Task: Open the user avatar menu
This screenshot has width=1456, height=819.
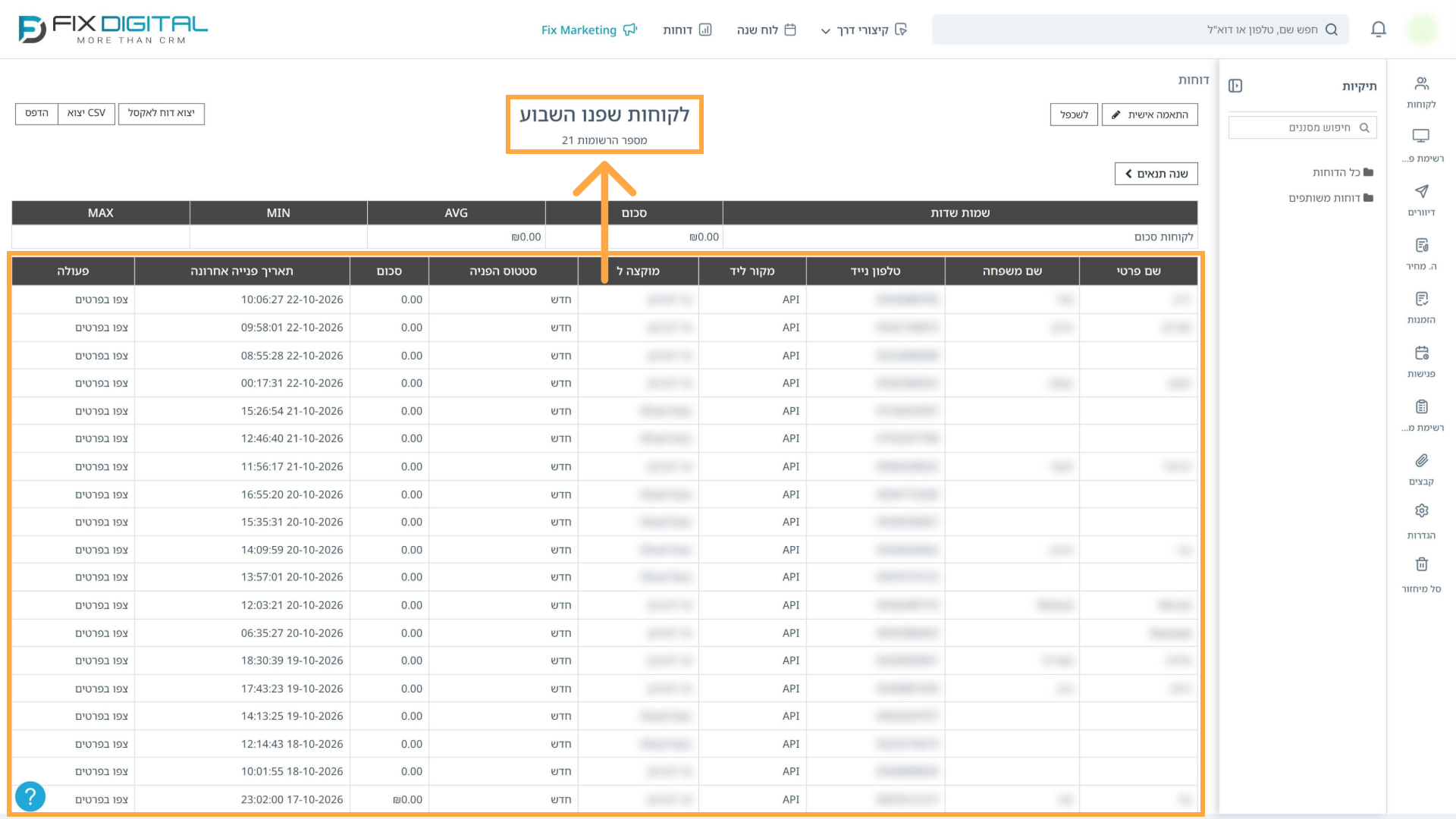Action: click(1422, 30)
